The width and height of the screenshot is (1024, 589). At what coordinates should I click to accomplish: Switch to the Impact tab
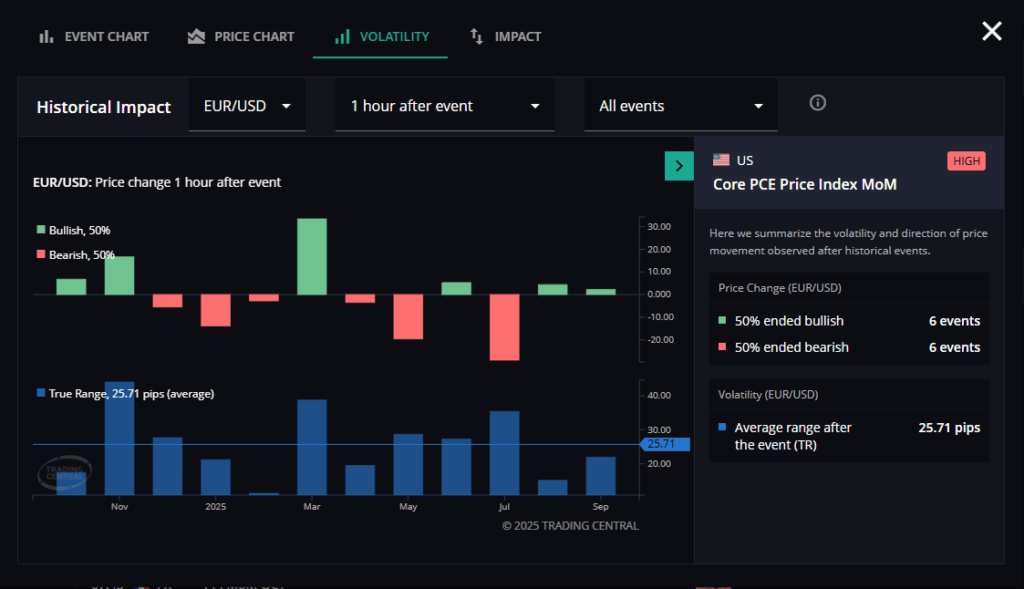pos(517,37)
